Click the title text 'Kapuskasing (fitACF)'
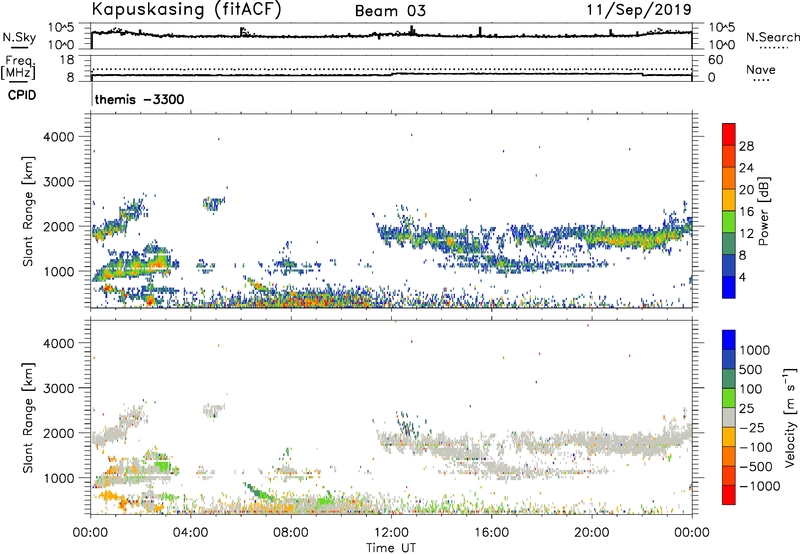Viewport: 800px width, 554px height. tap(186, 9)
